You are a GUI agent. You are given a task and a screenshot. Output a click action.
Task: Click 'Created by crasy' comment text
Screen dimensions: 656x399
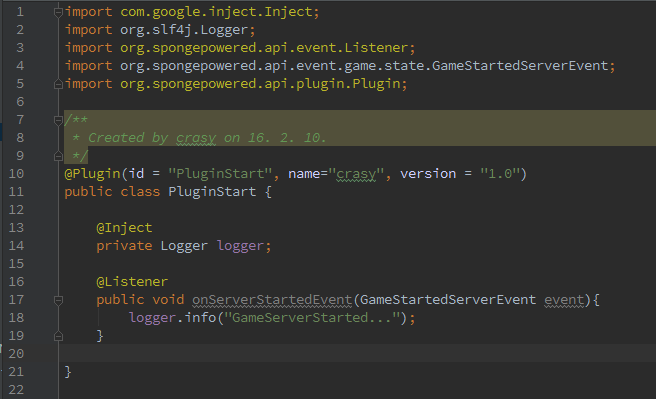pyautogui.click(x=152, y=138)
